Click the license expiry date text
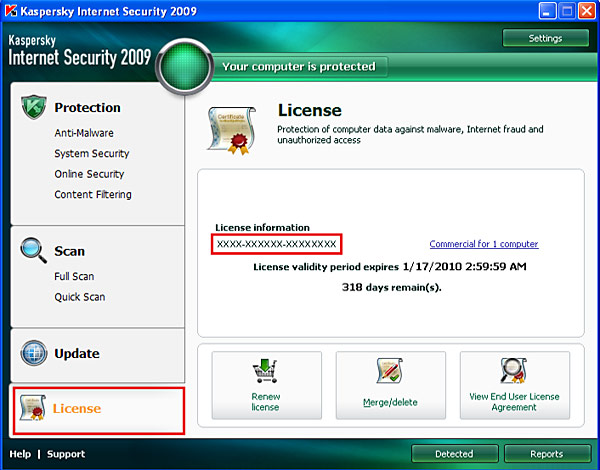The image size is (600, 470). pos(390,267)
